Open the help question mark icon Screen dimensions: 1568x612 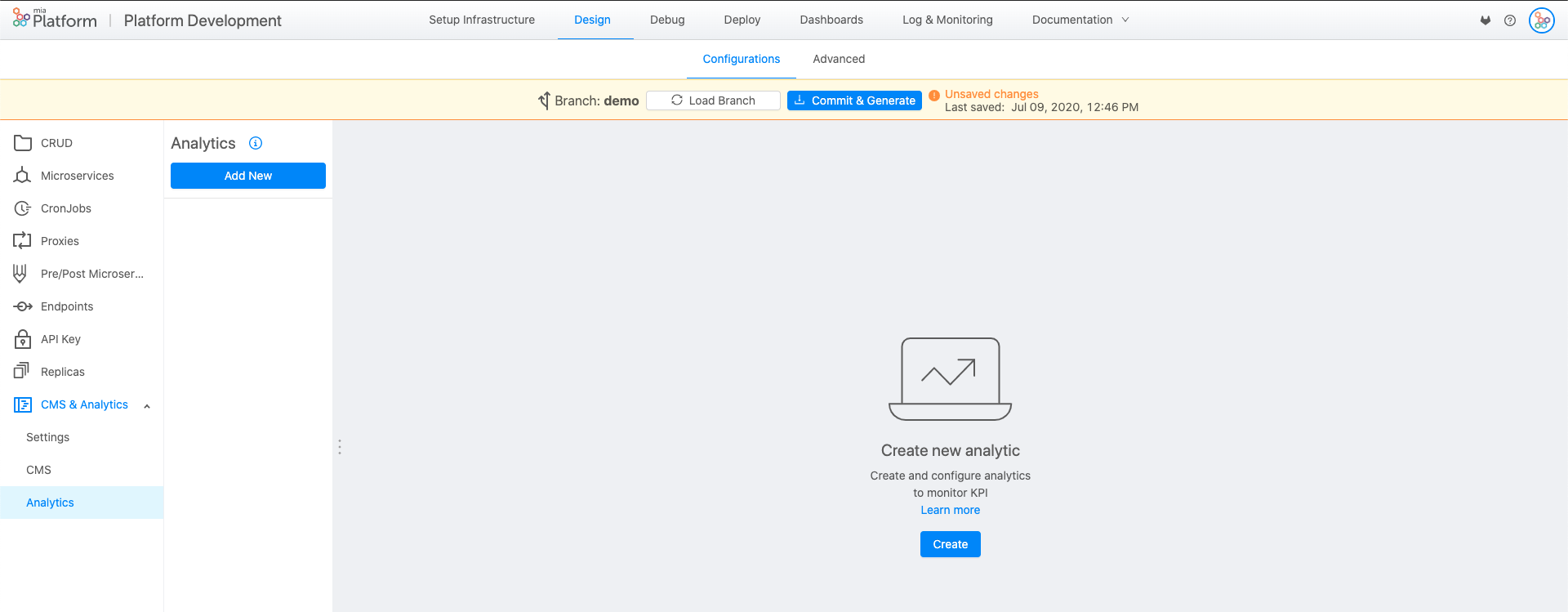pyautogui.click(x=1510, y=20)
